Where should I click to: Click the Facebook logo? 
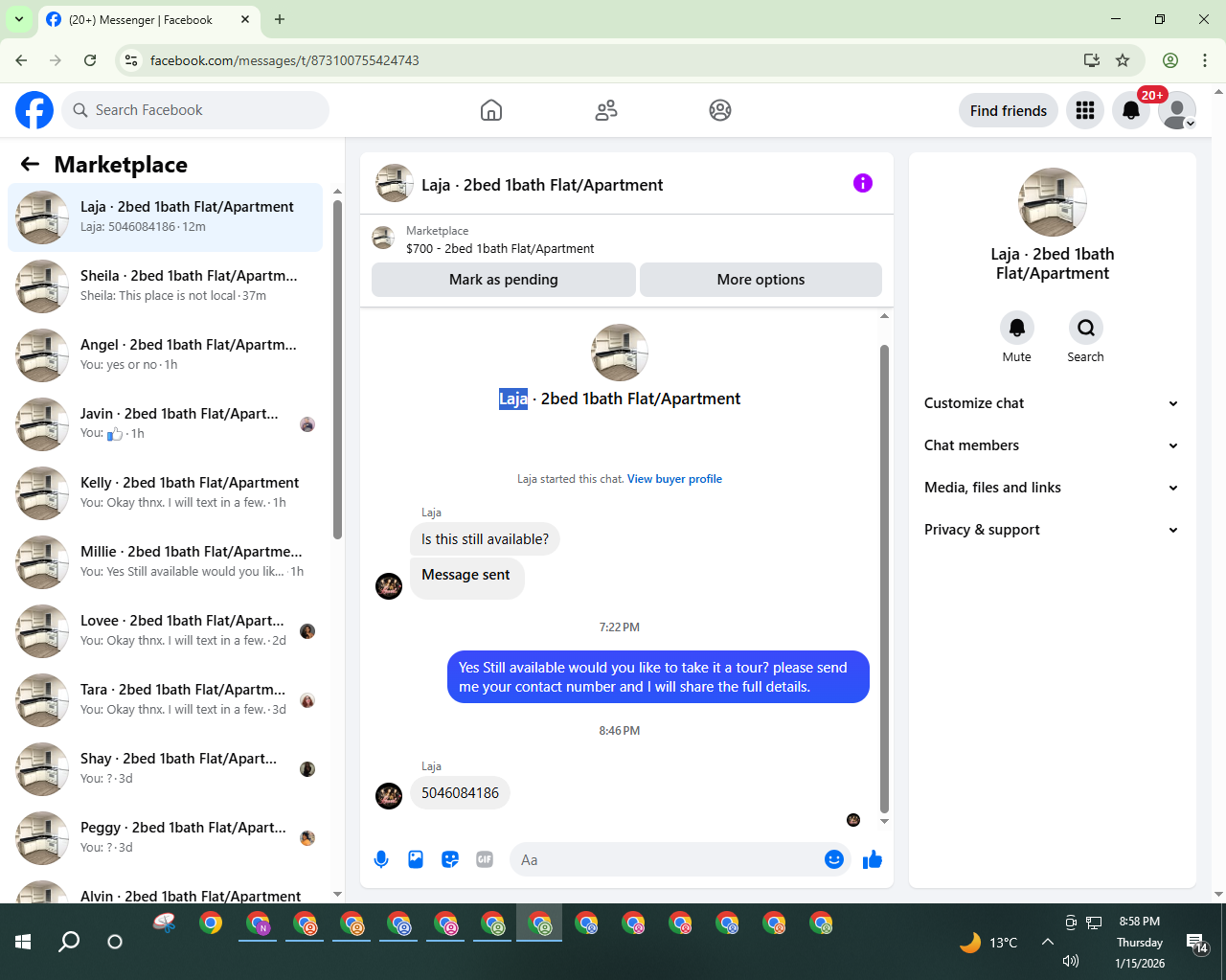coord(34,110)
